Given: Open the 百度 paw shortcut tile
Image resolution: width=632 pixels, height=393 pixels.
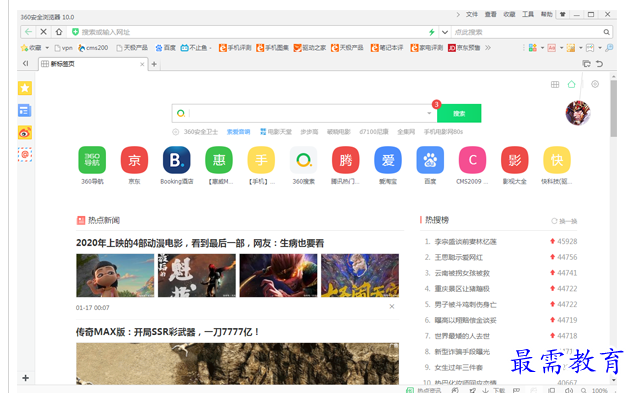Looking at the screenshot, I should 430,160.
